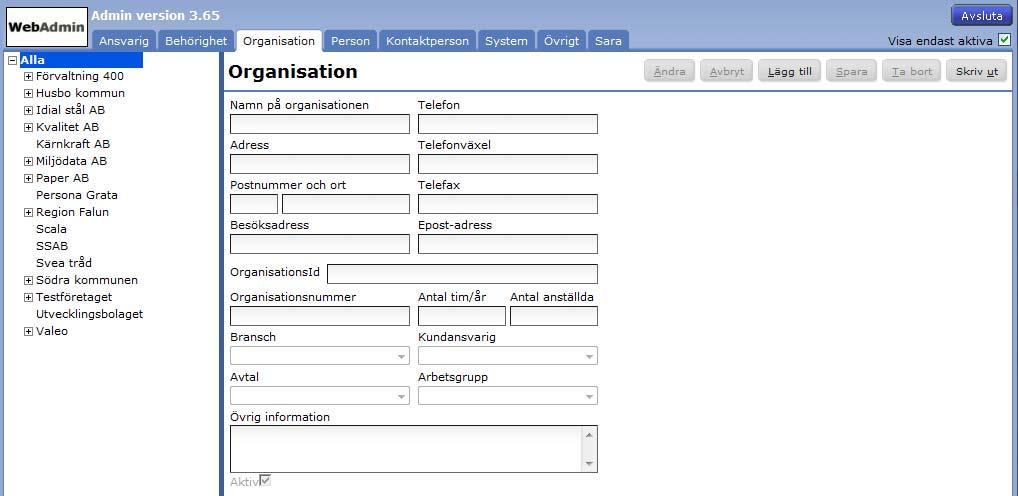Image resolution: width=1018 pixels, height=496 pixels.
Task: Open the Sara tab
Action: pos(608,41)
